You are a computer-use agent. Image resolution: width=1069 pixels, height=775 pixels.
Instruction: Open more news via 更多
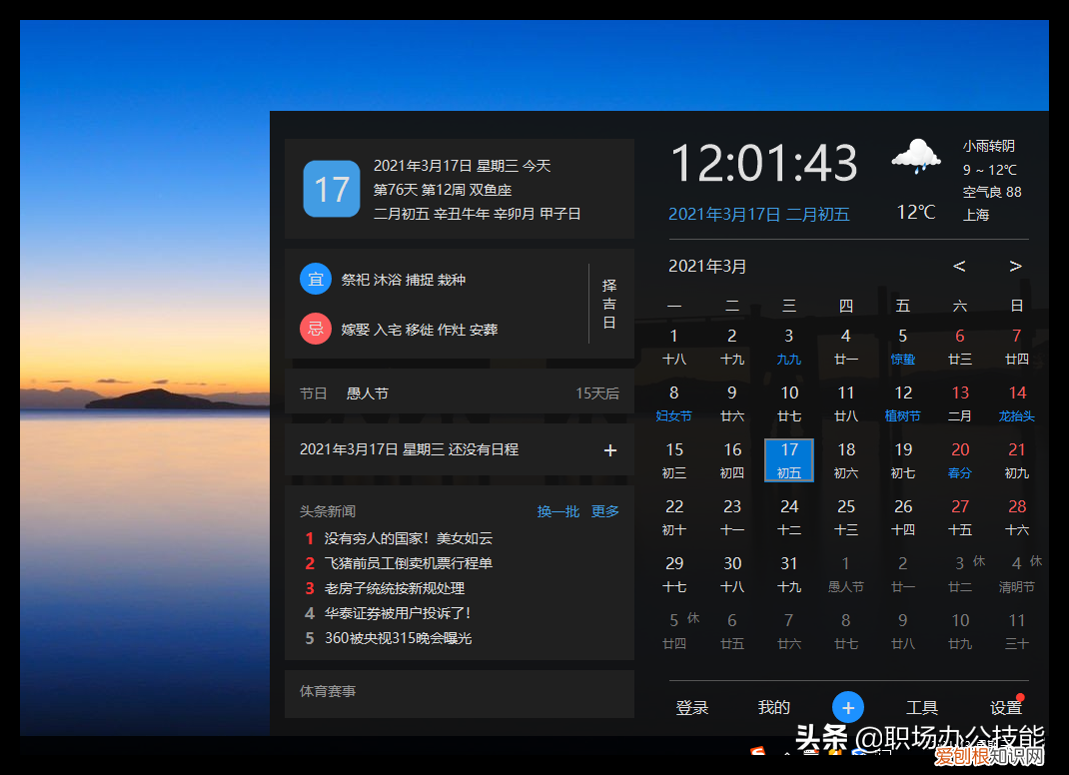(605, 511)
